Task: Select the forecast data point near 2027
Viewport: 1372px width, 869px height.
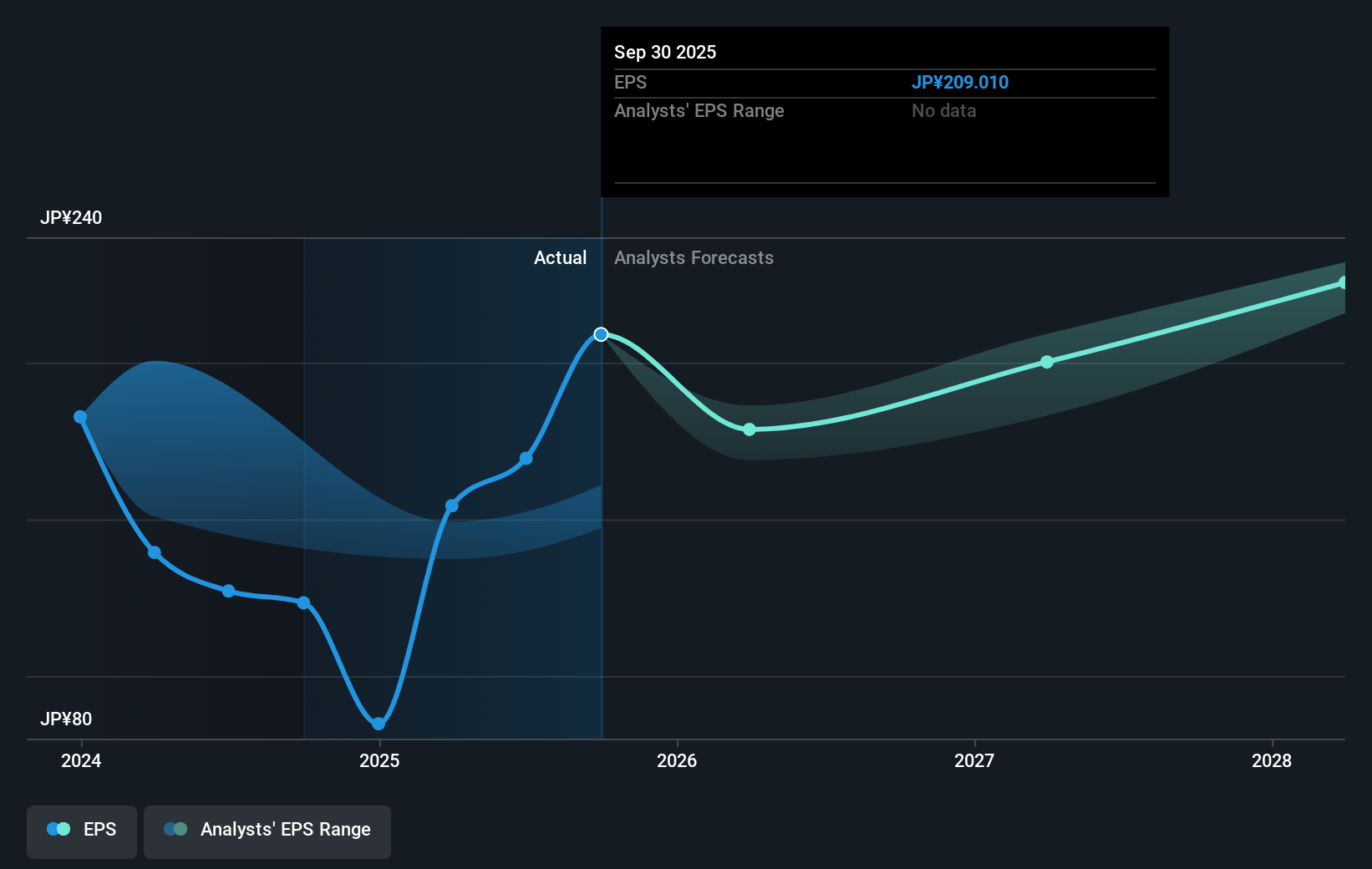Action: pyautogui.click(x=1046, y=362)
